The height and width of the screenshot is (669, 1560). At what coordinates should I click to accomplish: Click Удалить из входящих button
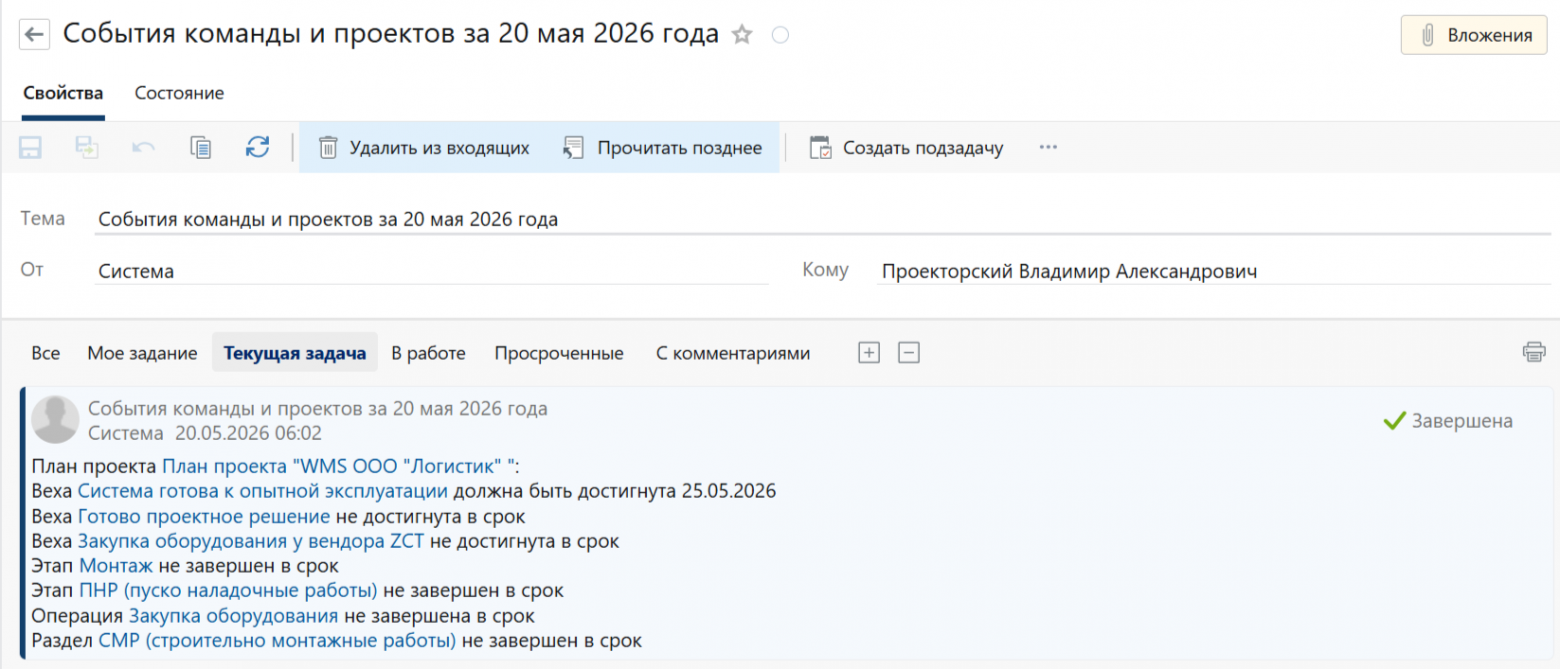point(423,148)
